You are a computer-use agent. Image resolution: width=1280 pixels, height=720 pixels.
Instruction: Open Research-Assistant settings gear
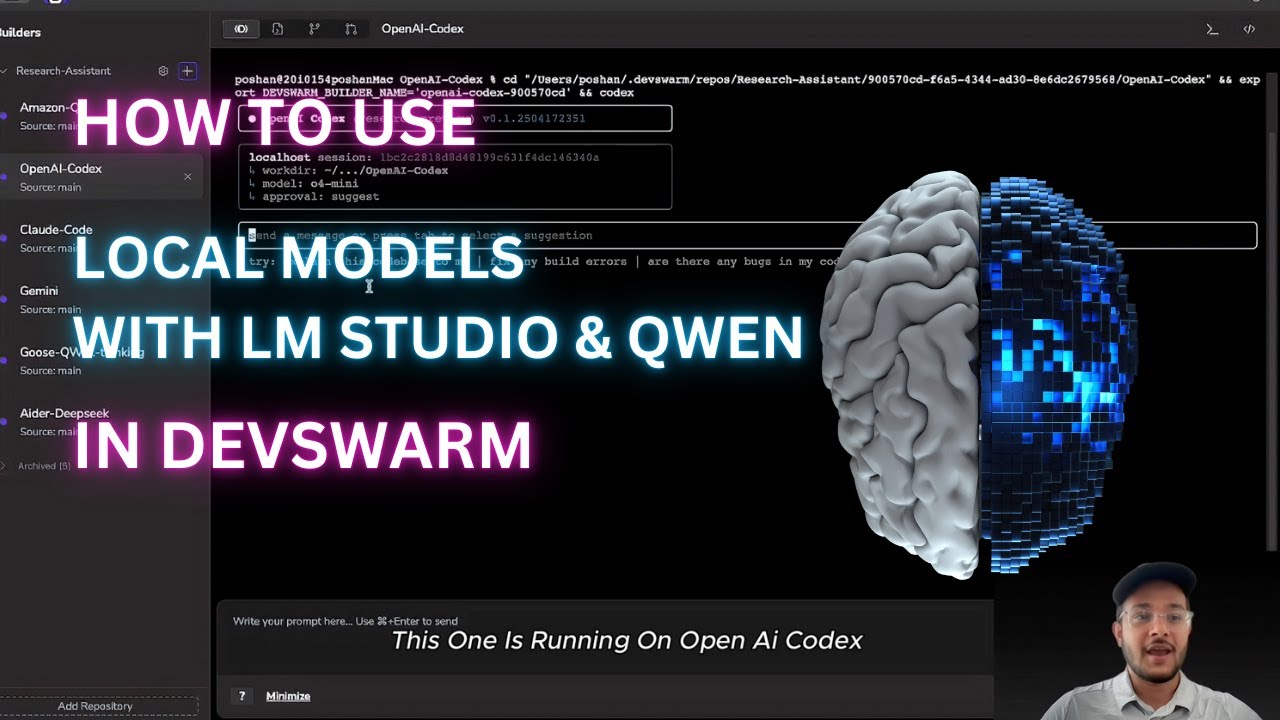point(163,71)
